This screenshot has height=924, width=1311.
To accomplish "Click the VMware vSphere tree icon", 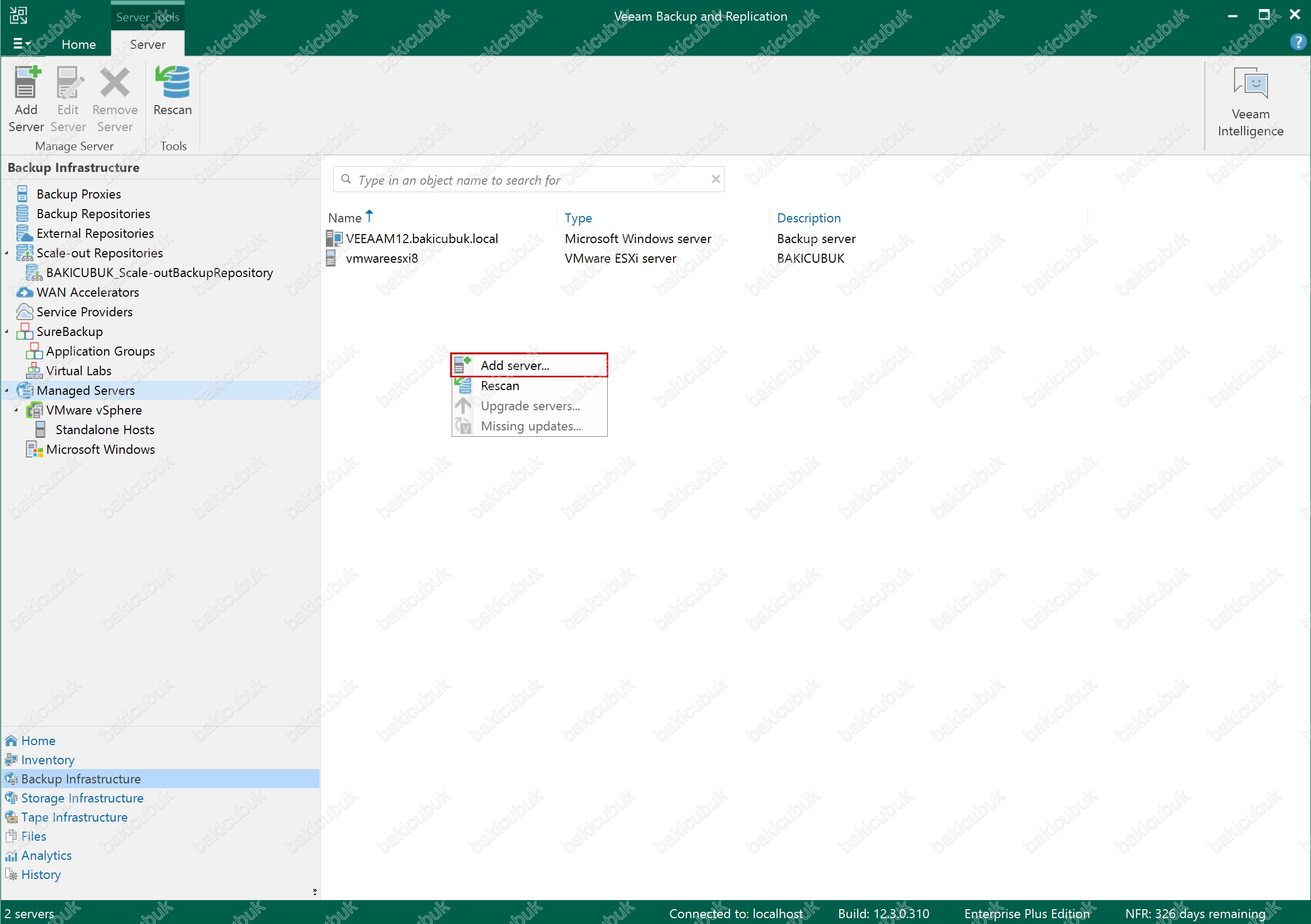I will (x=34, y=410).
